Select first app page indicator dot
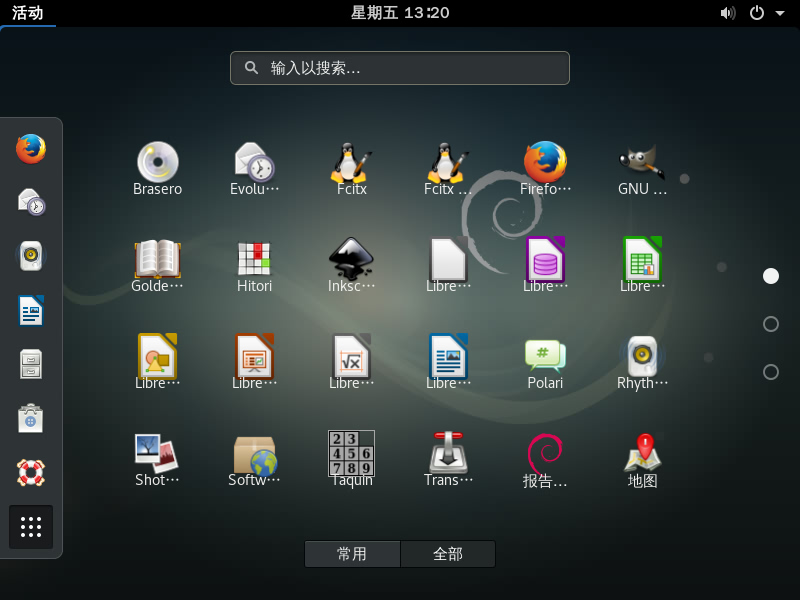Viewport: 800px width, 600px height. [x=770, y=276]
